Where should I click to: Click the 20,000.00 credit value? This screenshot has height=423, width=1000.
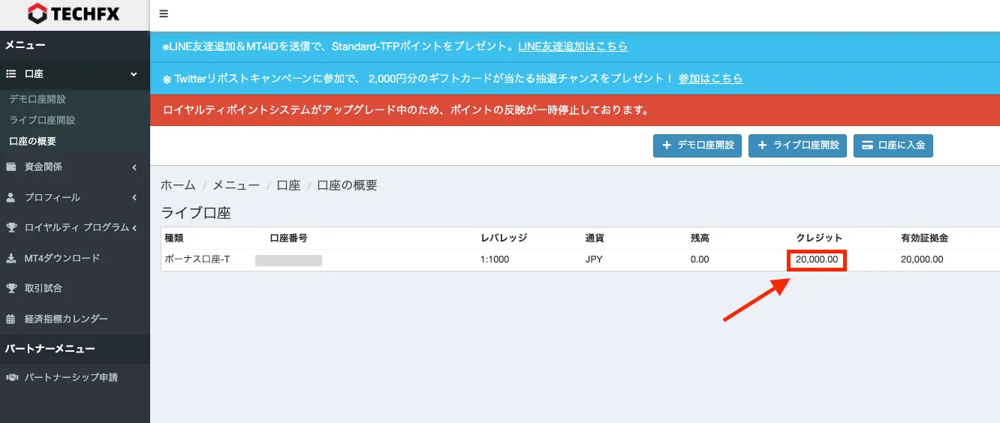(x=817, y=260)
